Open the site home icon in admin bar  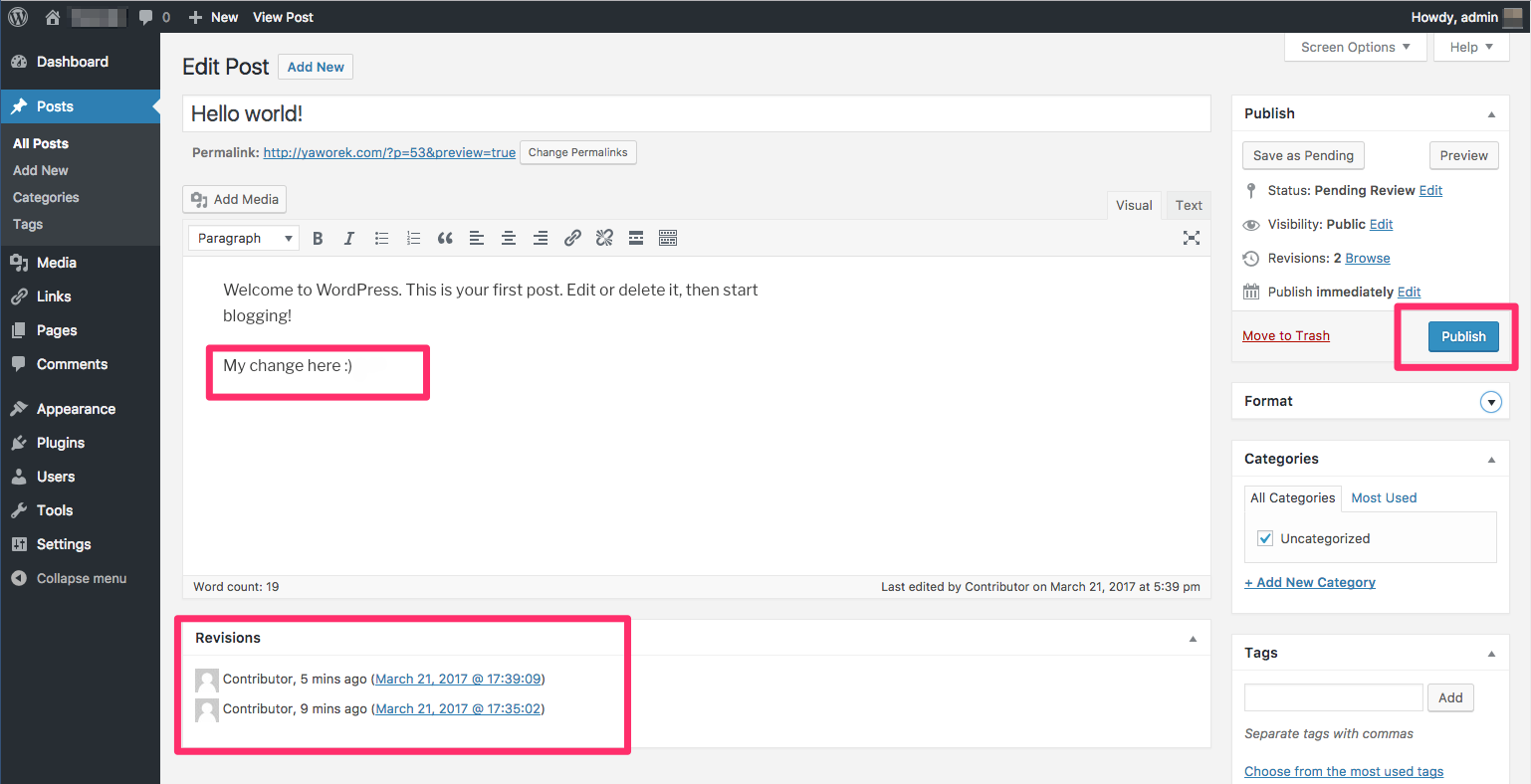pyautogui.click(x=53, y=17)
